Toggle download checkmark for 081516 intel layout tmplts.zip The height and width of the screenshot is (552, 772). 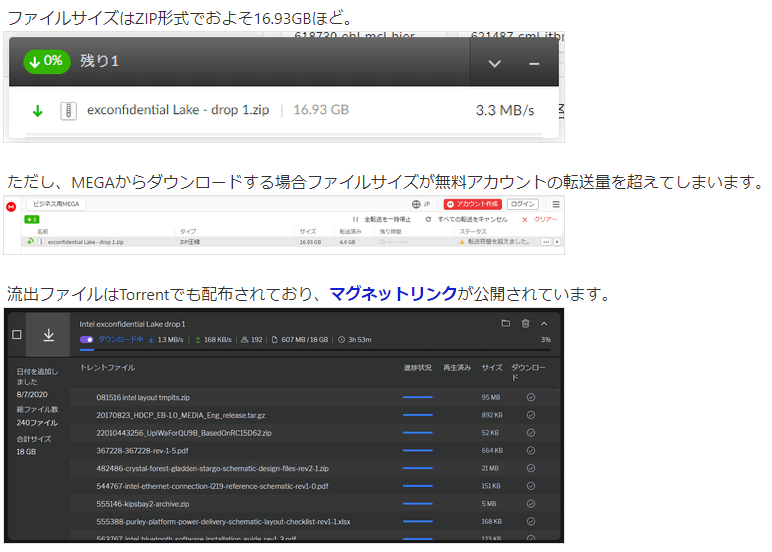531,397
